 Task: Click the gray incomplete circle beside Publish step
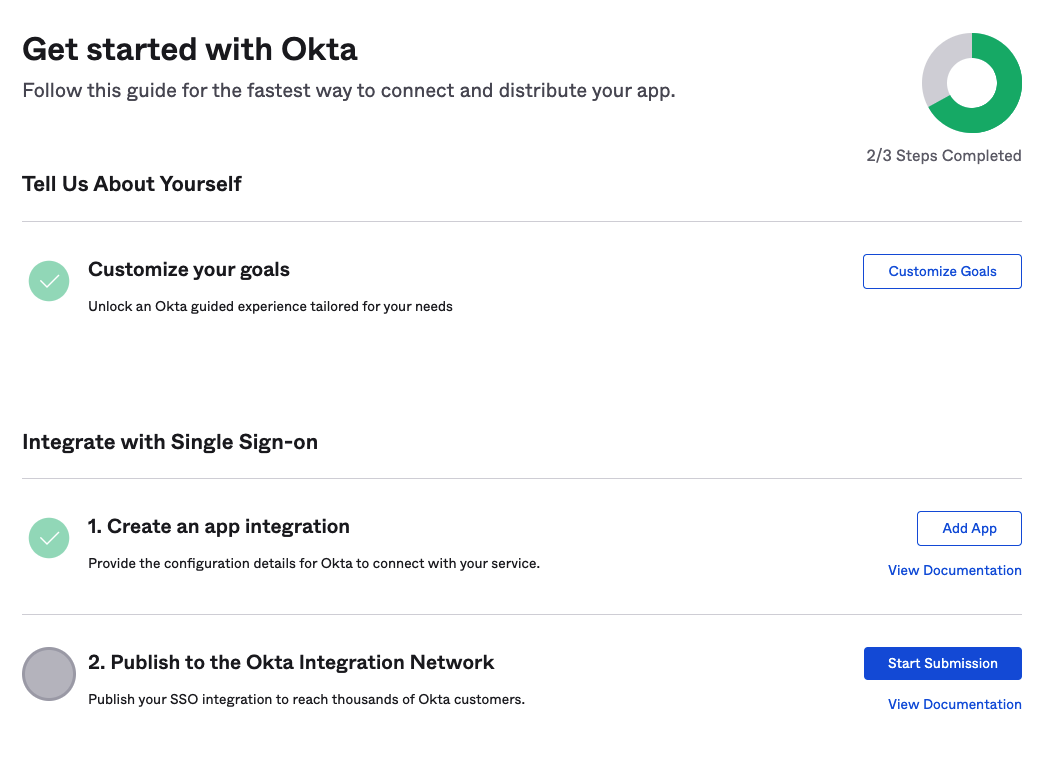[x=49, y=673]
